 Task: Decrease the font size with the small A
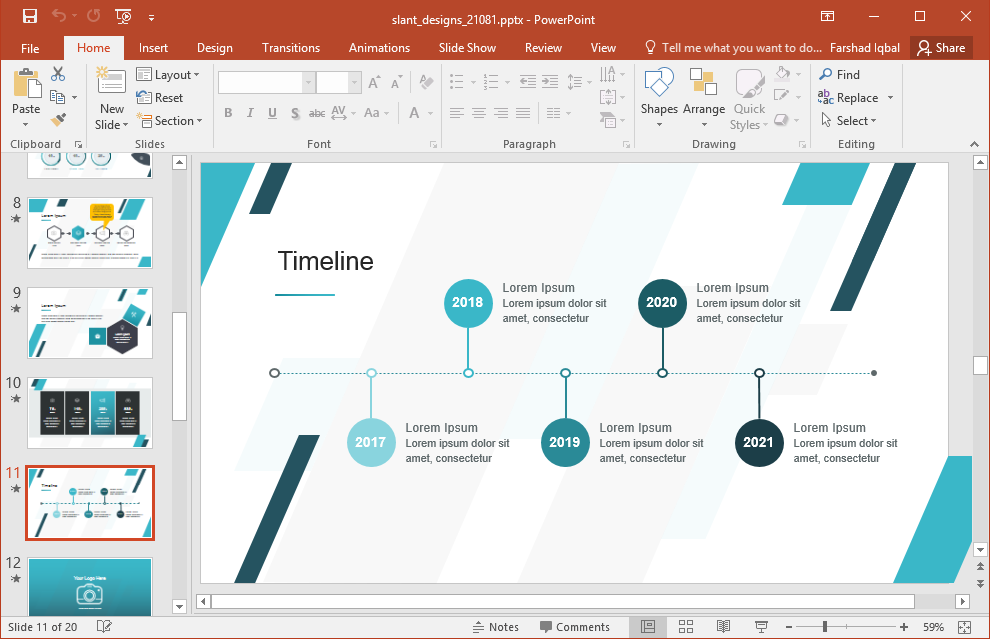click(x=396, y=82)
